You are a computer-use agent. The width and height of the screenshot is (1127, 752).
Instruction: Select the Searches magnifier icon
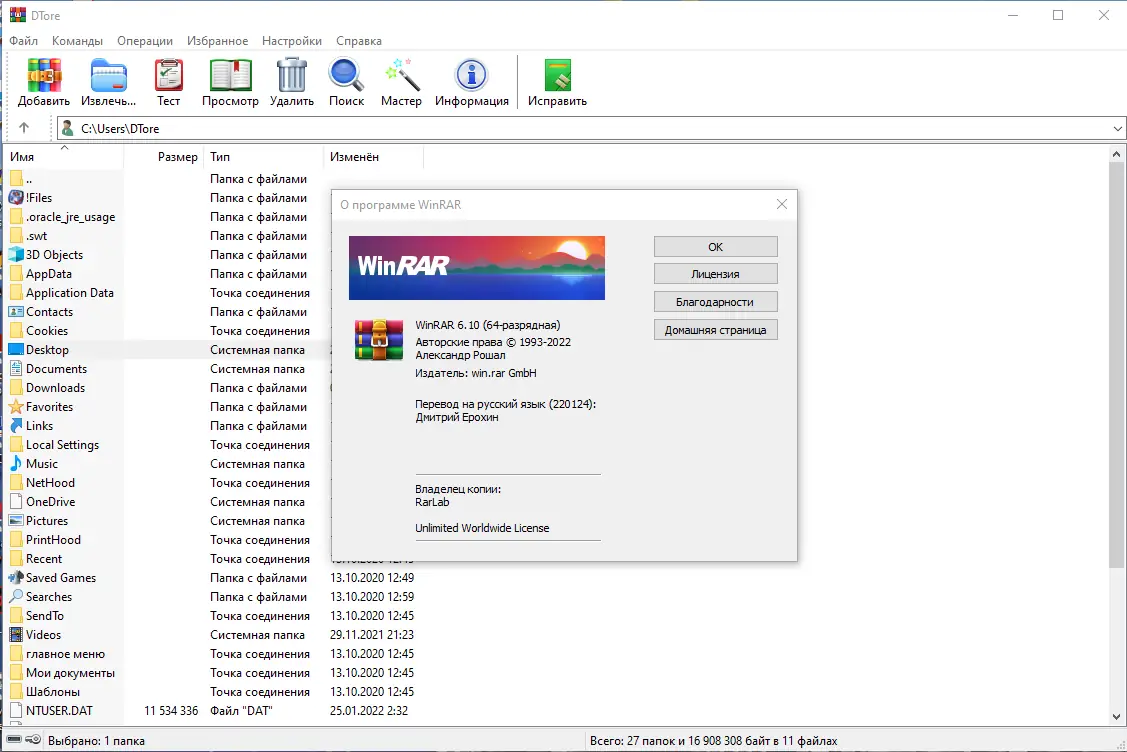16,596
